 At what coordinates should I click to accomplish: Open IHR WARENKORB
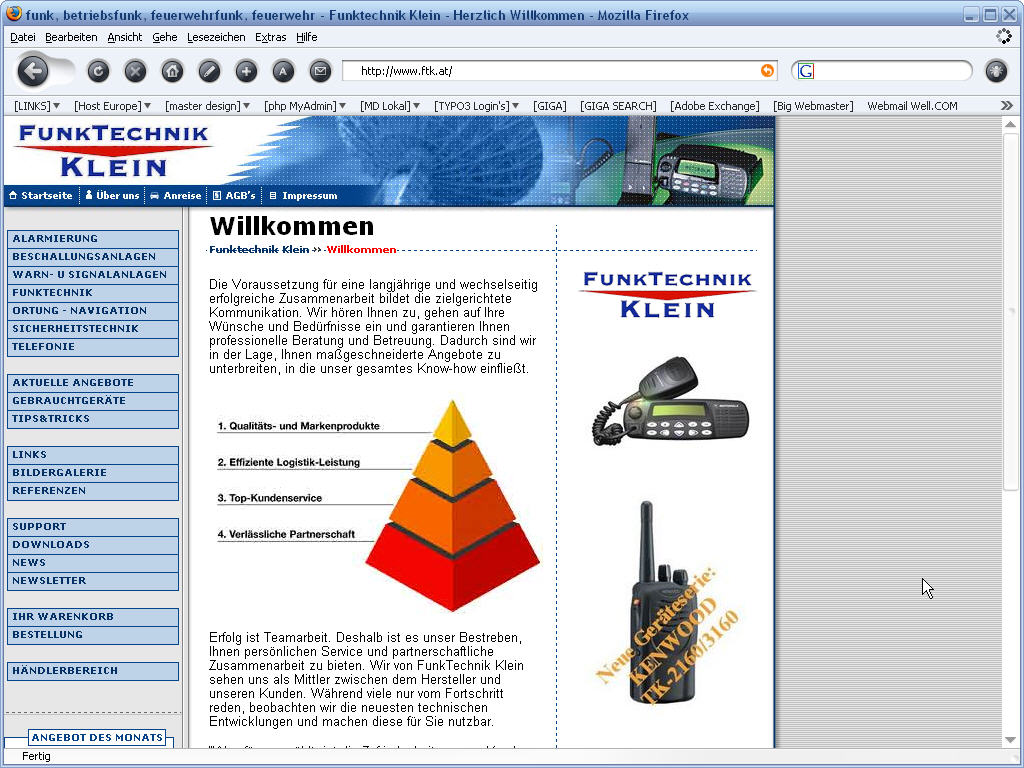[93, 616]
